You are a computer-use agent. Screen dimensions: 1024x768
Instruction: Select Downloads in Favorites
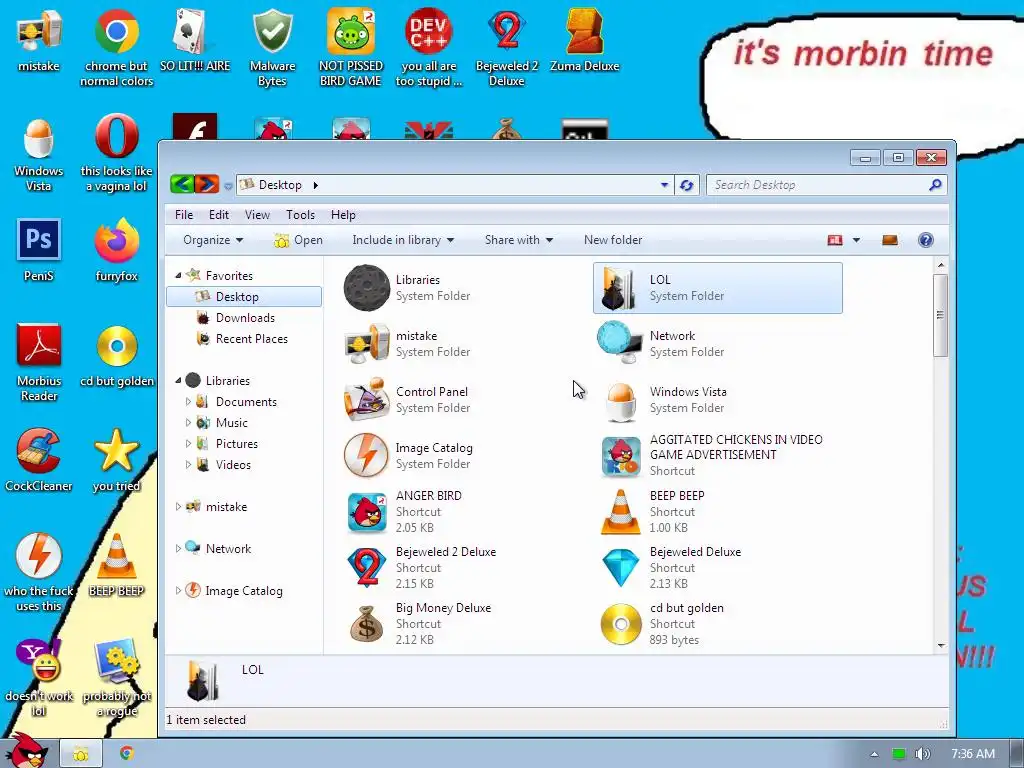245,318
